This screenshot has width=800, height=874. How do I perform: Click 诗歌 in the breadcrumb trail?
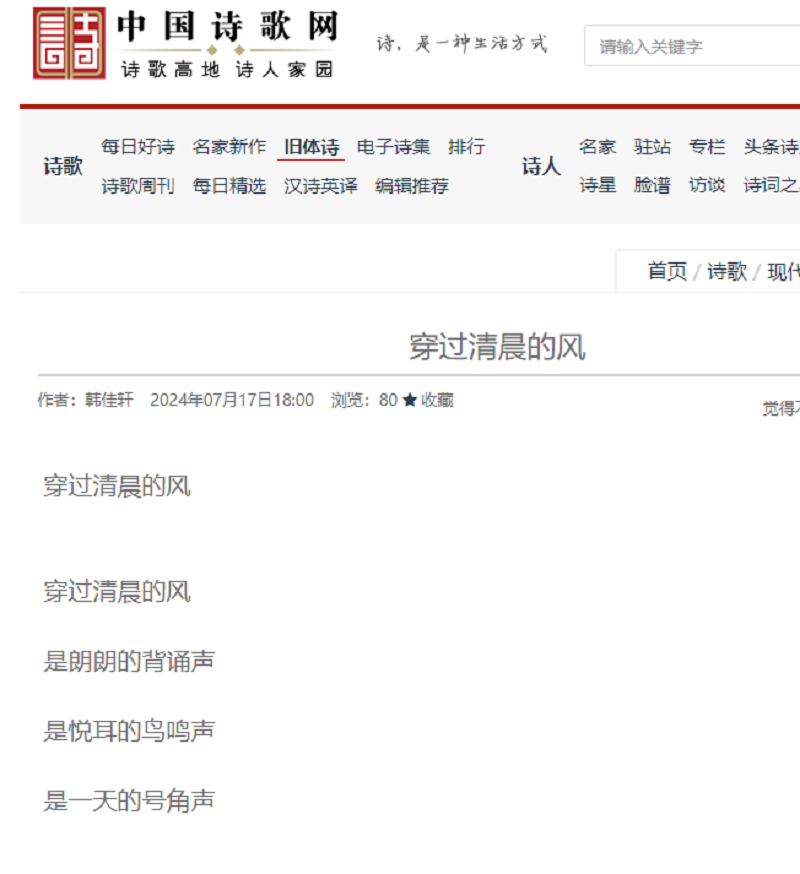pos(727,272)
